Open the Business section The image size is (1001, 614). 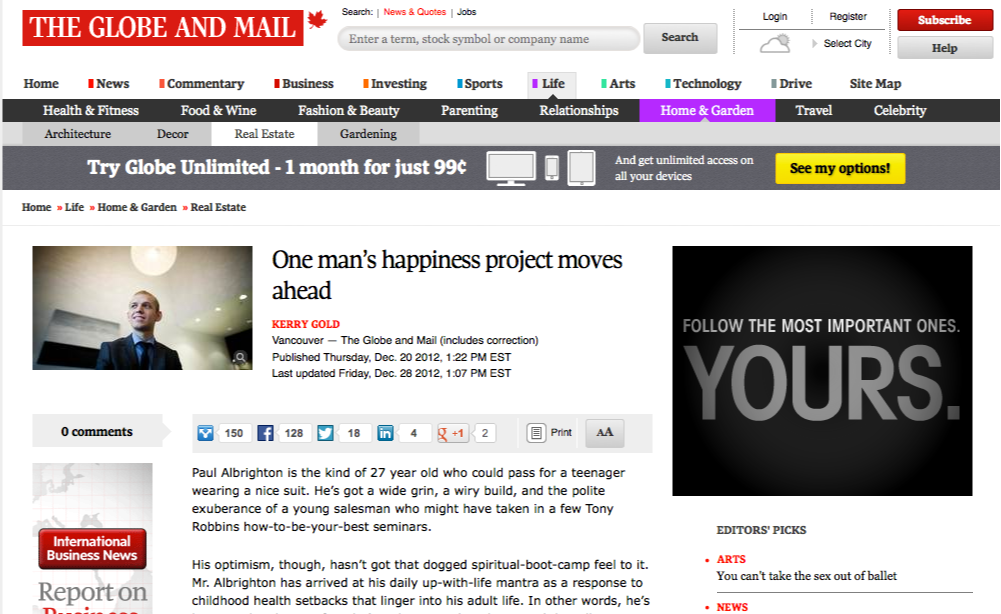[x=304, y=84]
